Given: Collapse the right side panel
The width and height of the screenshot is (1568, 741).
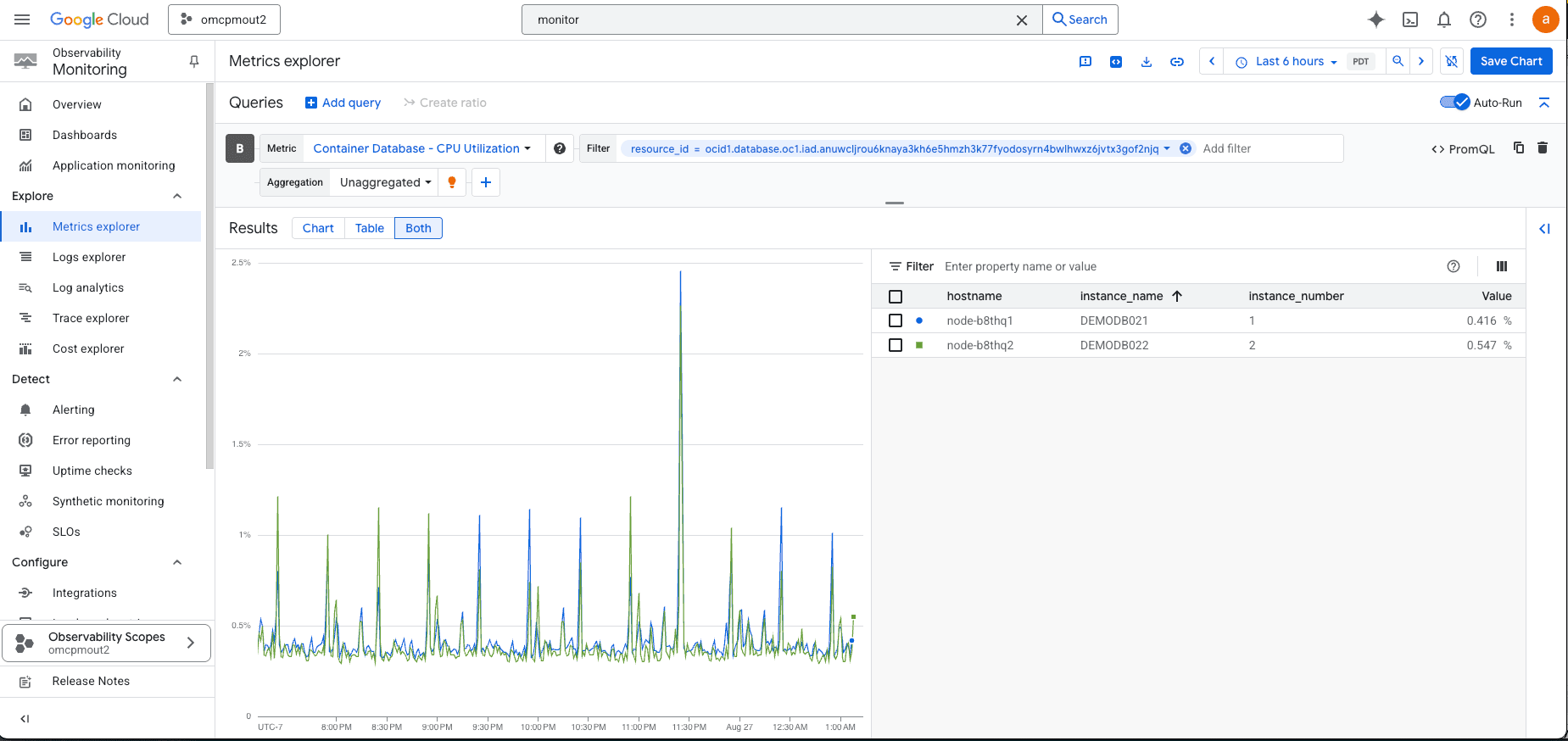Looking at the screenshot, I should coord(1544,229).
